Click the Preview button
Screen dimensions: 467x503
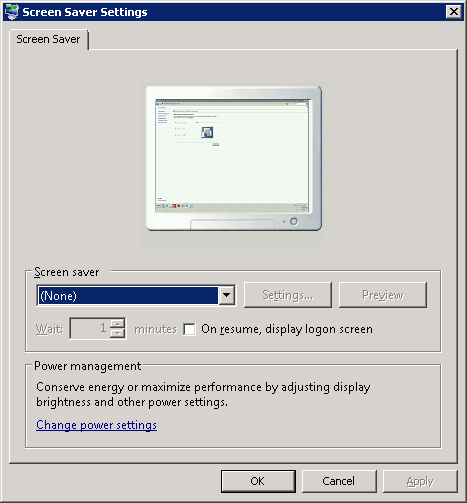pos(383,295)
